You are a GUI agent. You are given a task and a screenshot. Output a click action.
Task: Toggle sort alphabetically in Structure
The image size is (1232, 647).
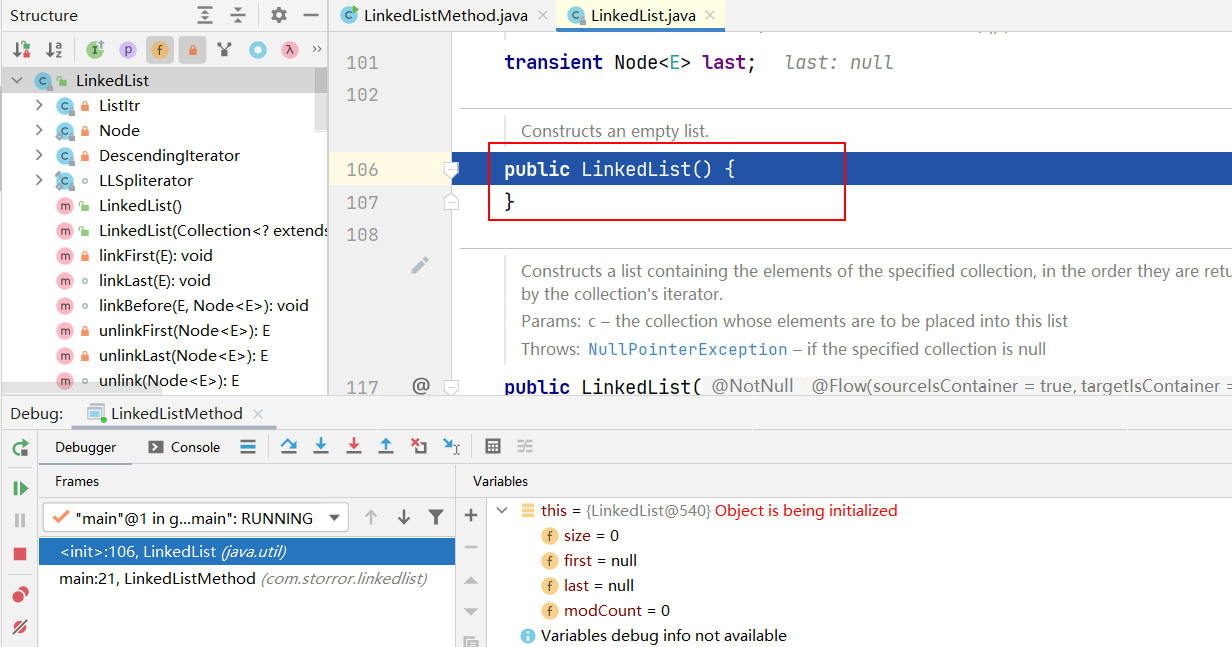[x=54, y=49]
